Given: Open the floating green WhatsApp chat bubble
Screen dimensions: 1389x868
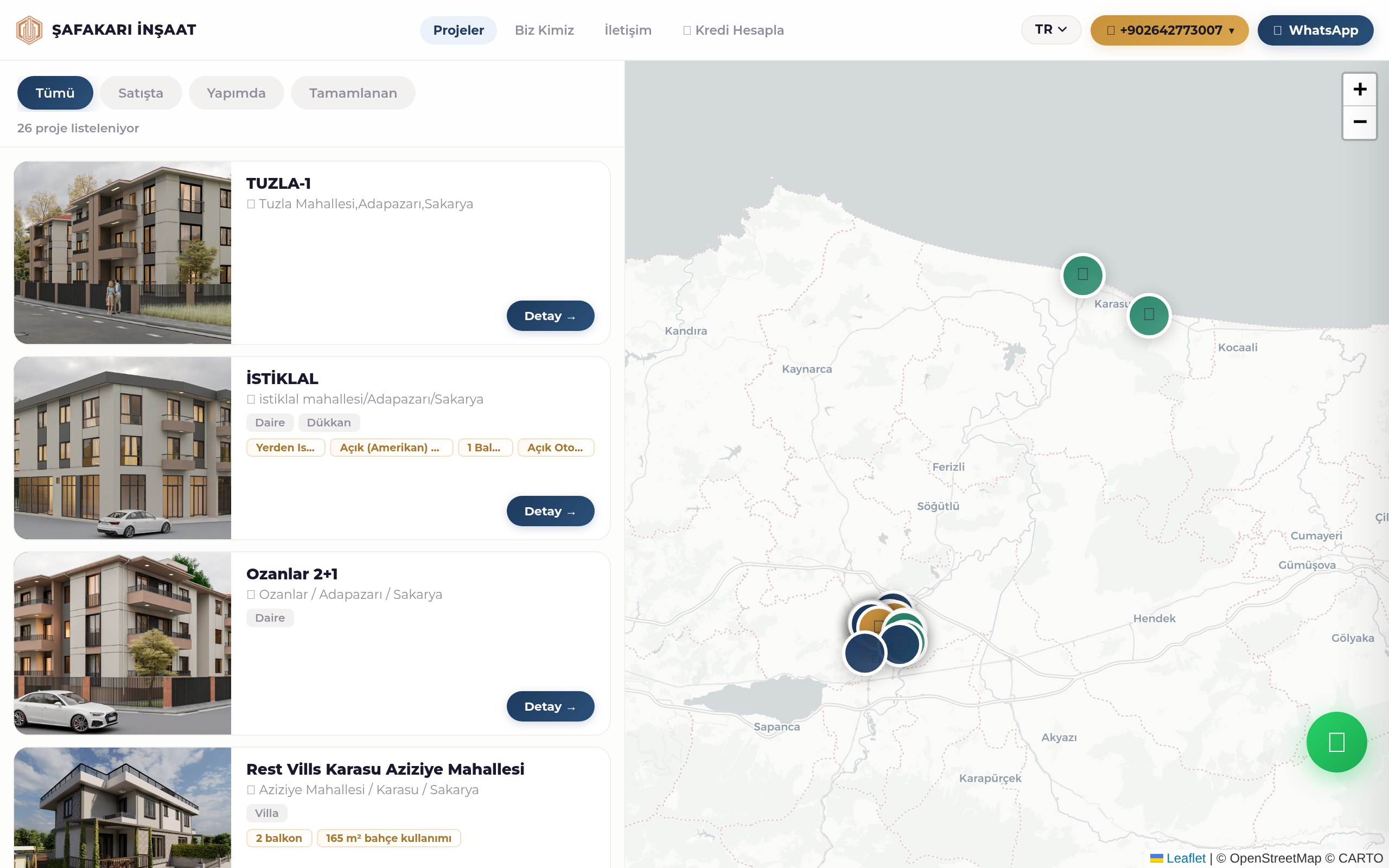Looking at the screenshot, I should tap(1336, 742).
